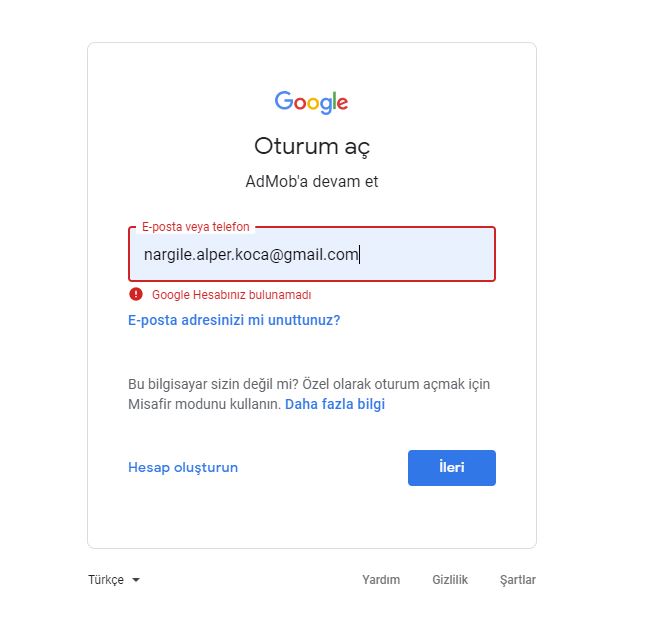The height and width of the screenshot is (631, 663).
Task: Open the Yardım footer link
Action: (381, 579)
